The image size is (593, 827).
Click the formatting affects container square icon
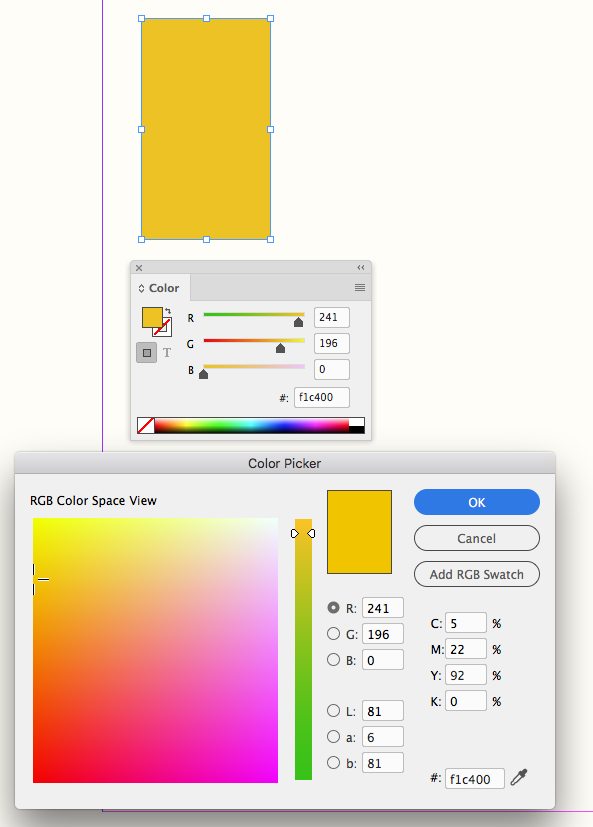146,351
